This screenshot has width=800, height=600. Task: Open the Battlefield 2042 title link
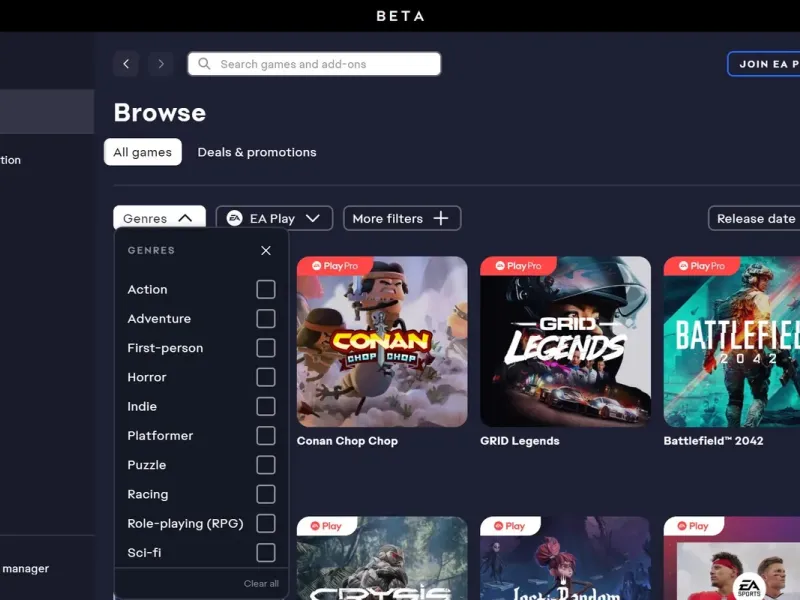713,441
